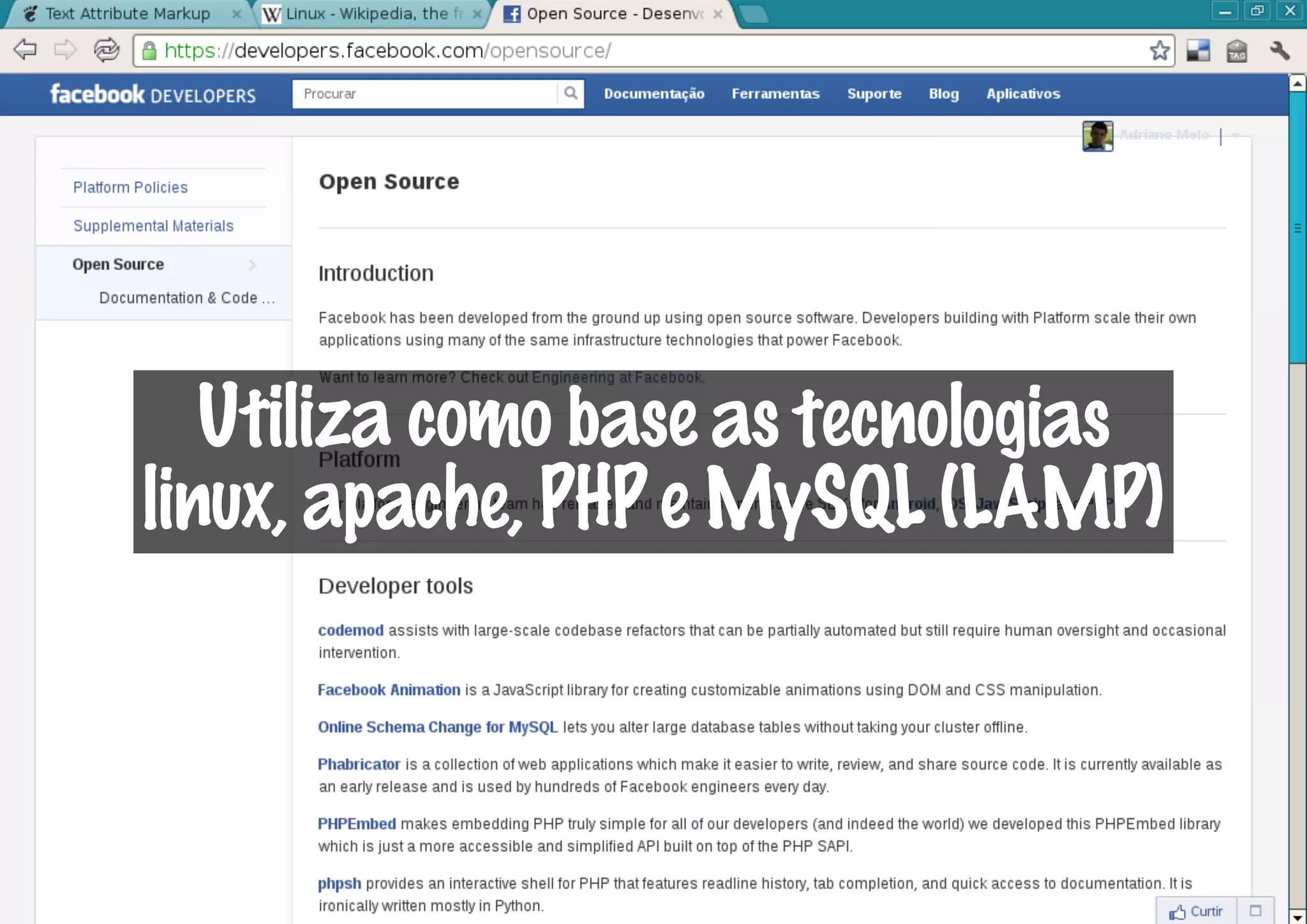The width and height of the screenshot is (1307, 924).
Task: Click the green SSL padlock icon
Action: [x=149, y=51]
